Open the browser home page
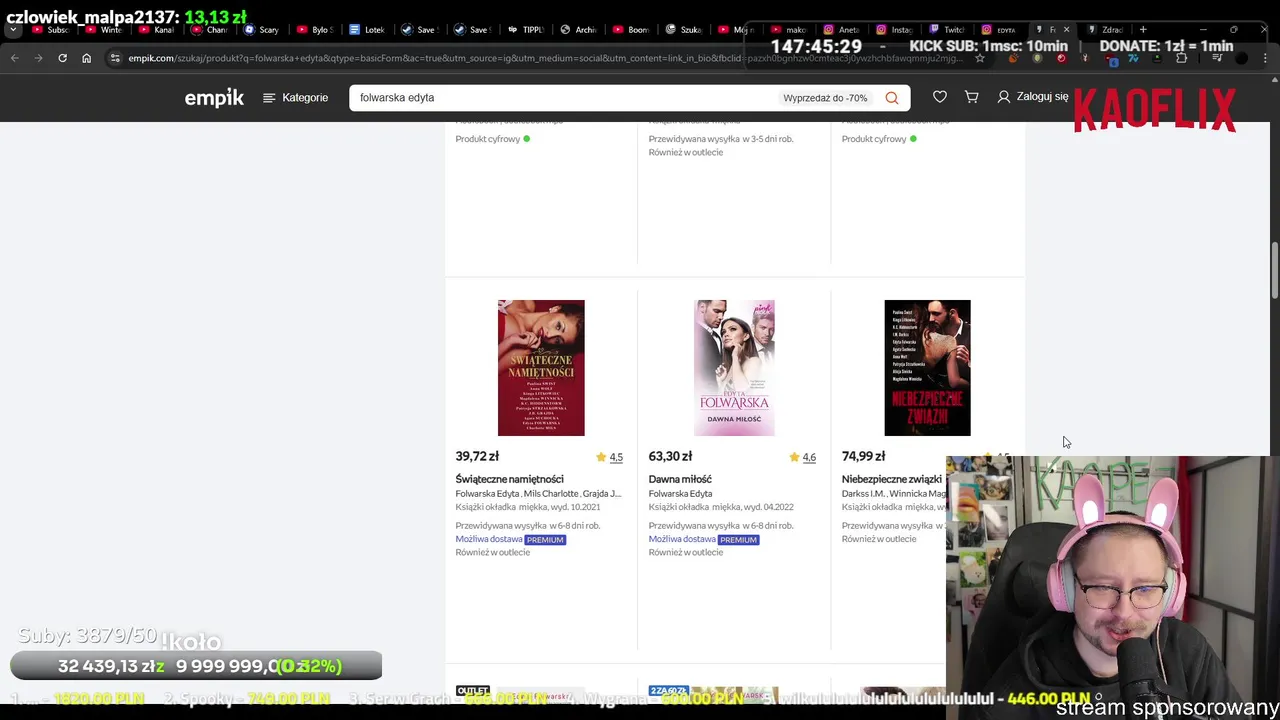Viewport: 1280px width, 720px height. click(86, 58)
